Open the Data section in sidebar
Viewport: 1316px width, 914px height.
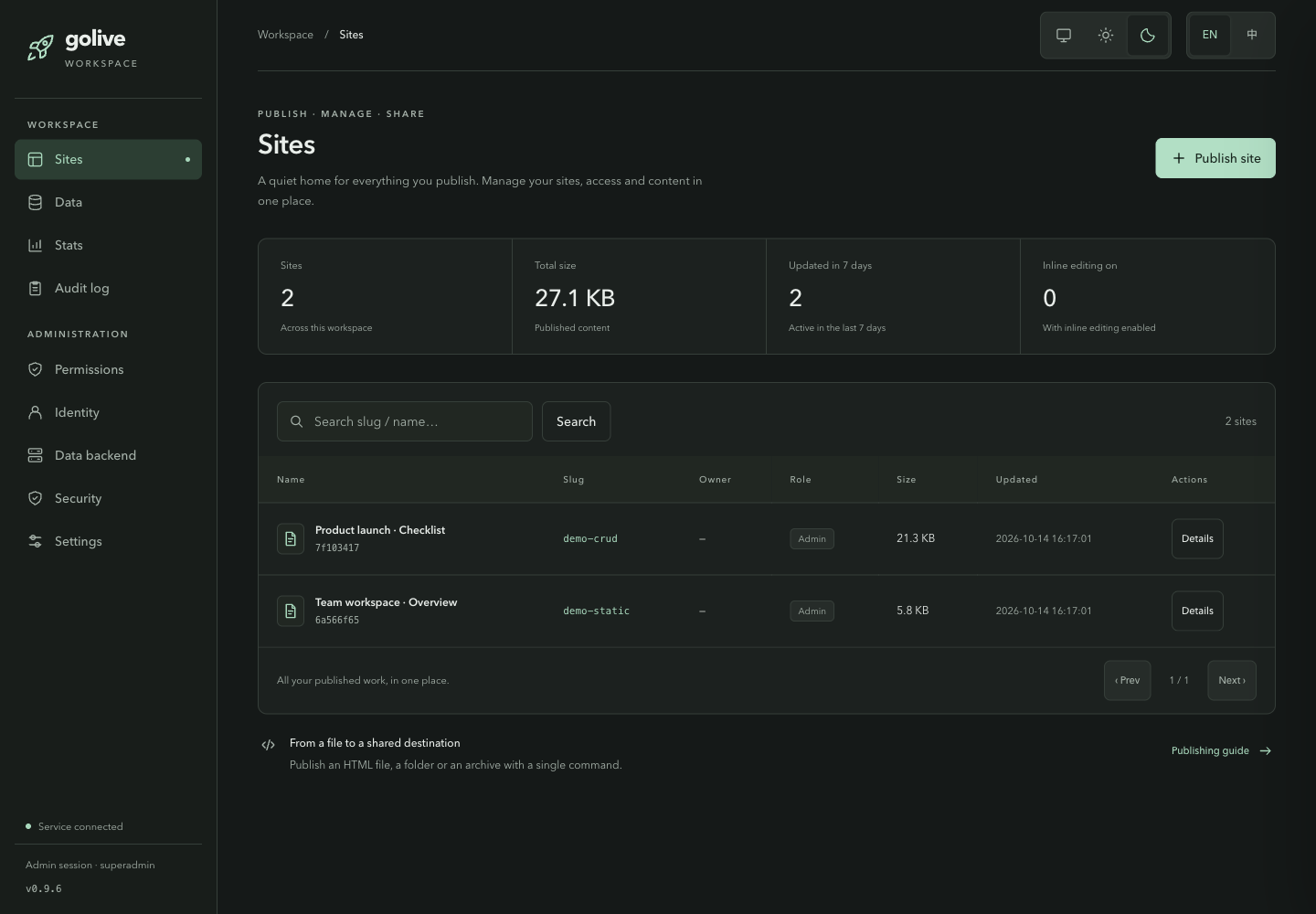pos(108,202)
